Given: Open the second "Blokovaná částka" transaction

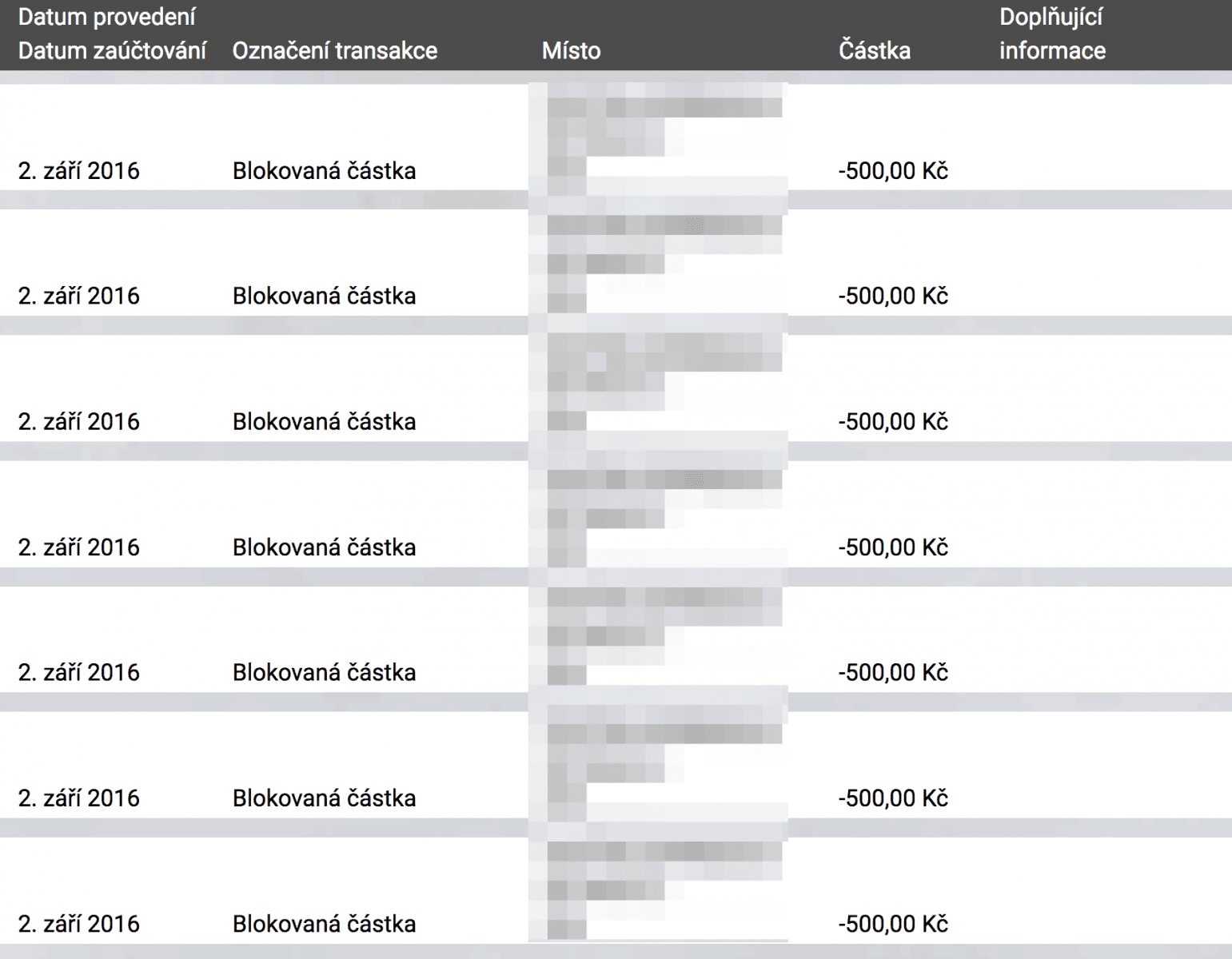Looking at the screenshot, I should click(x=324, y=296).
